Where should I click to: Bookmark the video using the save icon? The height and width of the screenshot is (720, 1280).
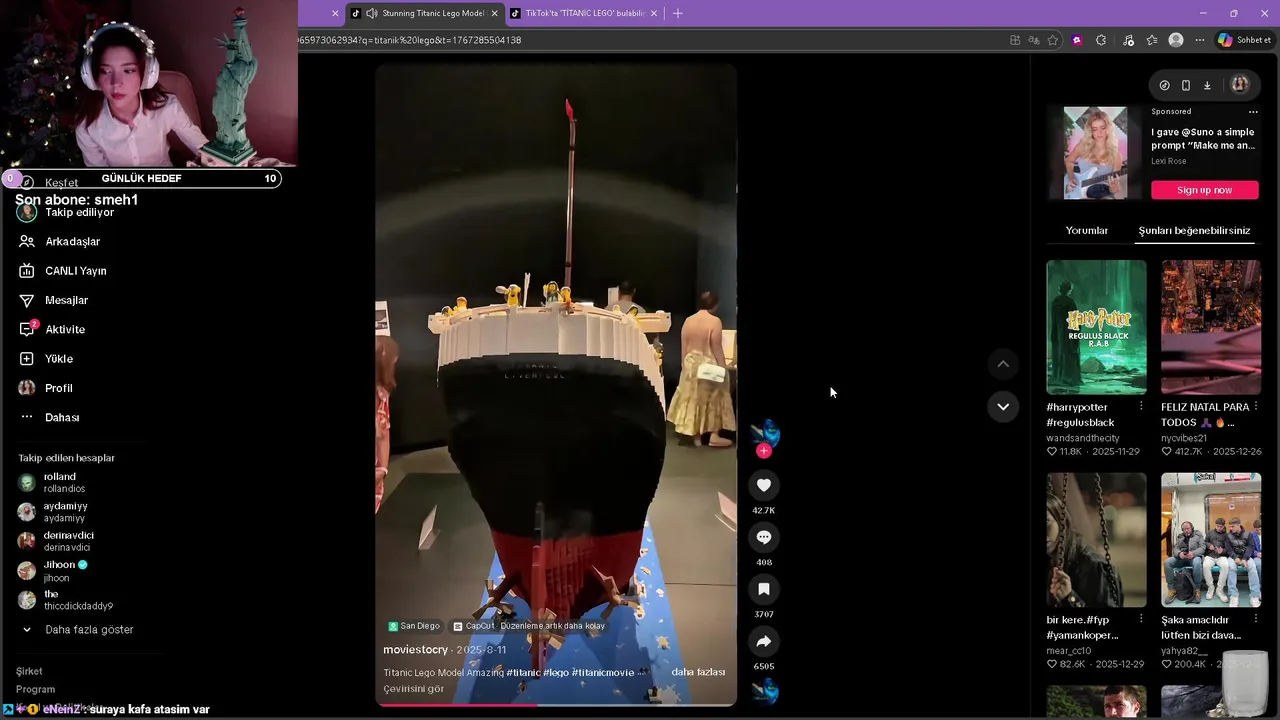point(764,589)
